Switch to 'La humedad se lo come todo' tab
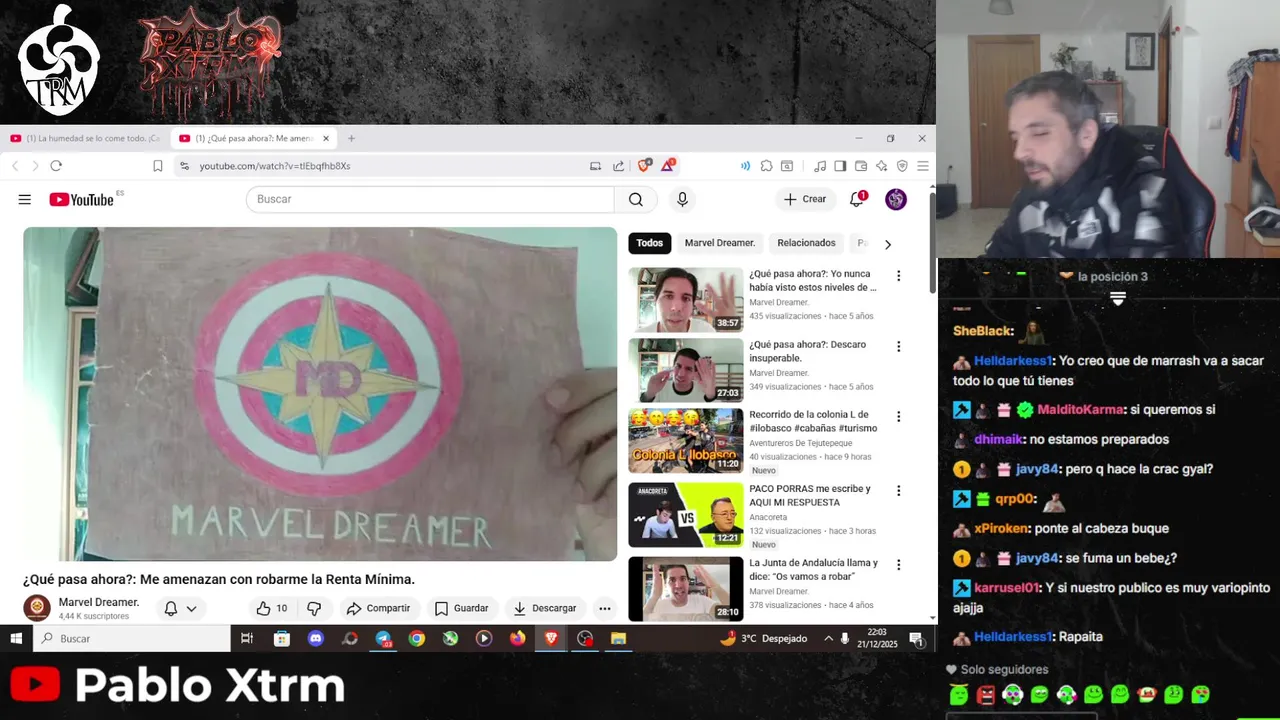The image size is (1280, 720). point(85,138)
